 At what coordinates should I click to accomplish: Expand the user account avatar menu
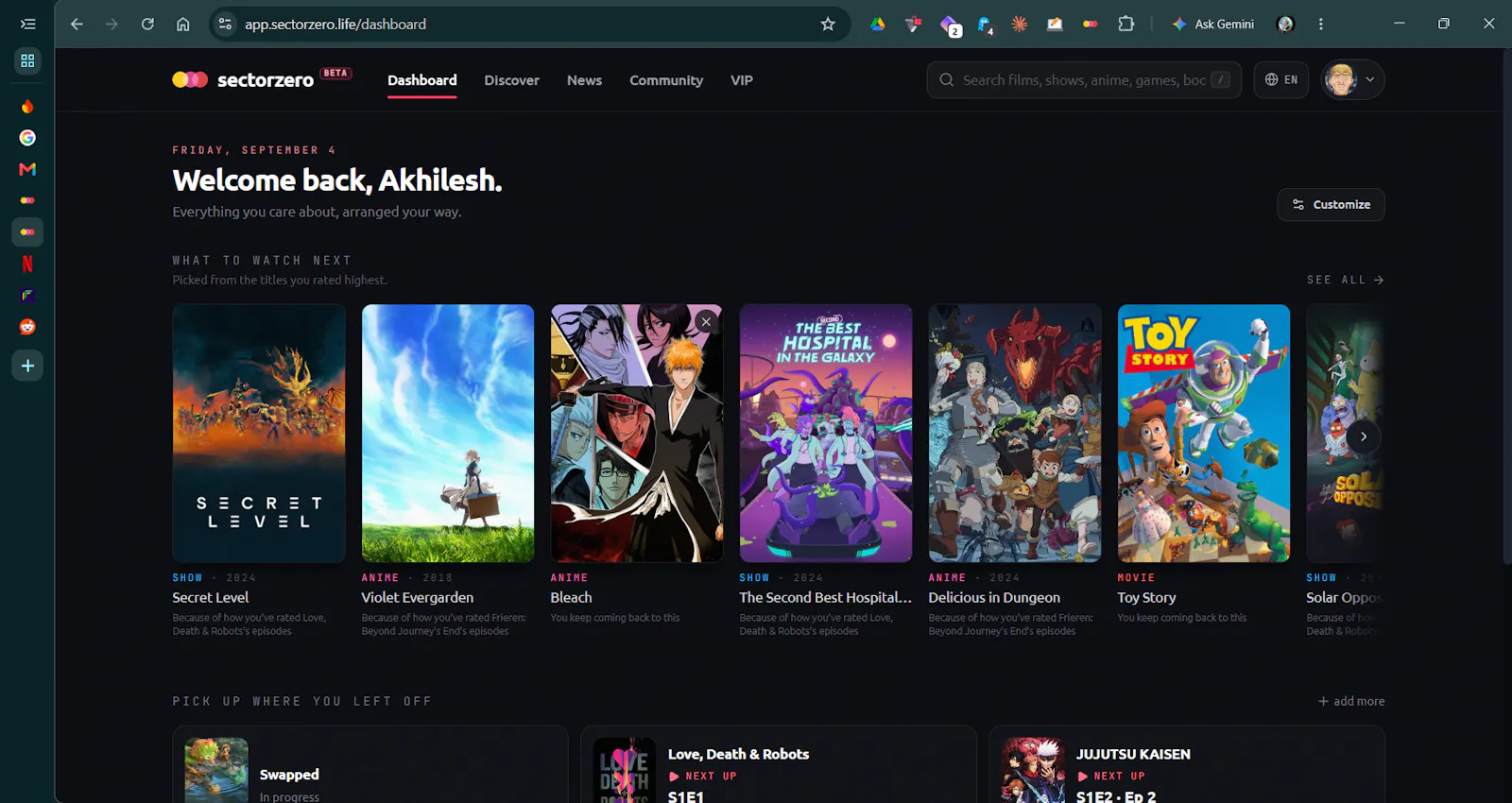1352,80
